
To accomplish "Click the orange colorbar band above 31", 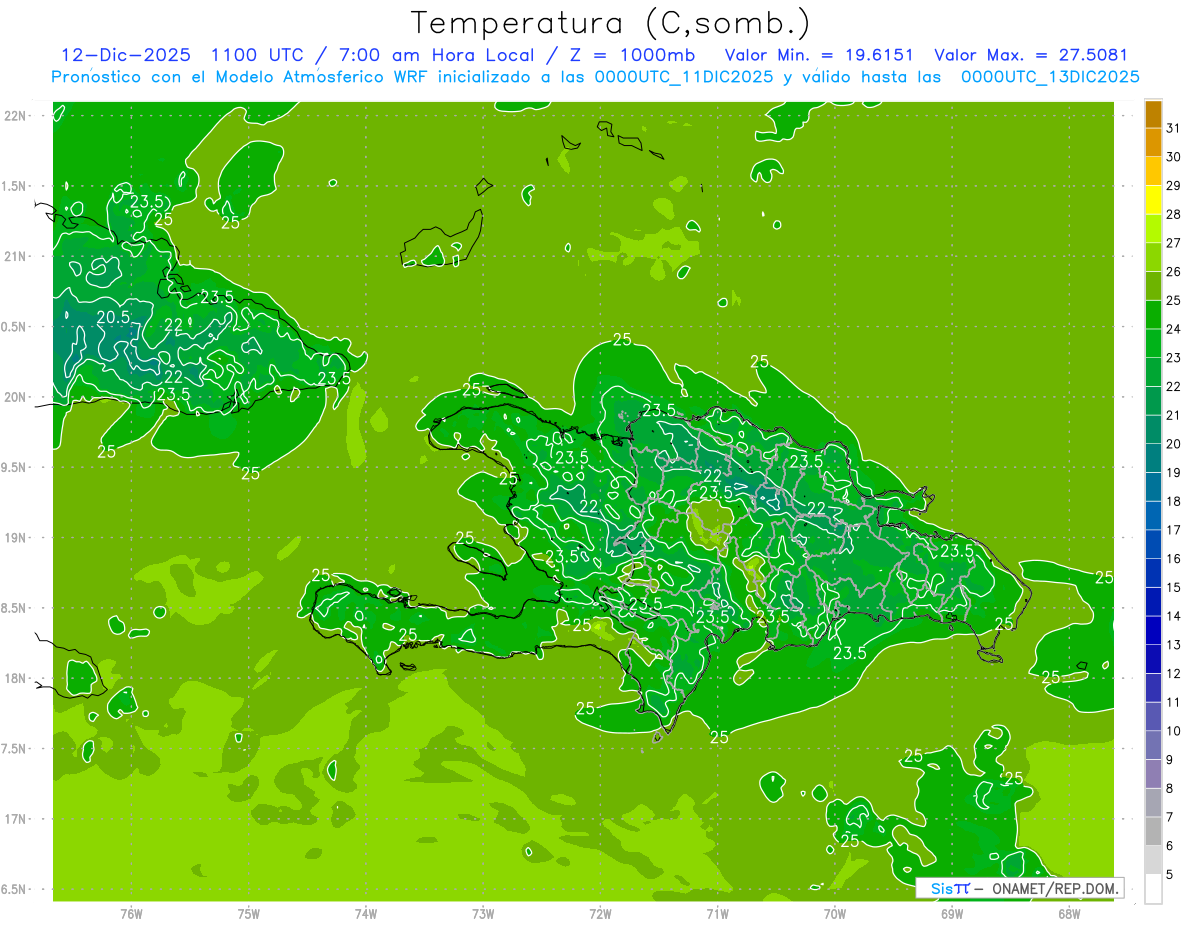I will point(1153,114).
